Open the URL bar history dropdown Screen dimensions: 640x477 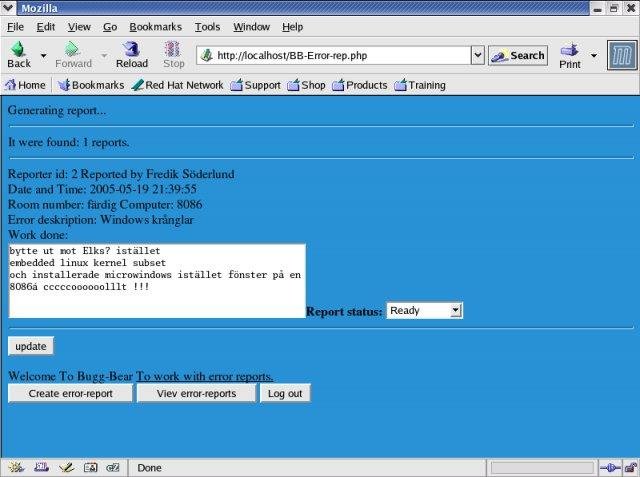(x=478, y=55)
